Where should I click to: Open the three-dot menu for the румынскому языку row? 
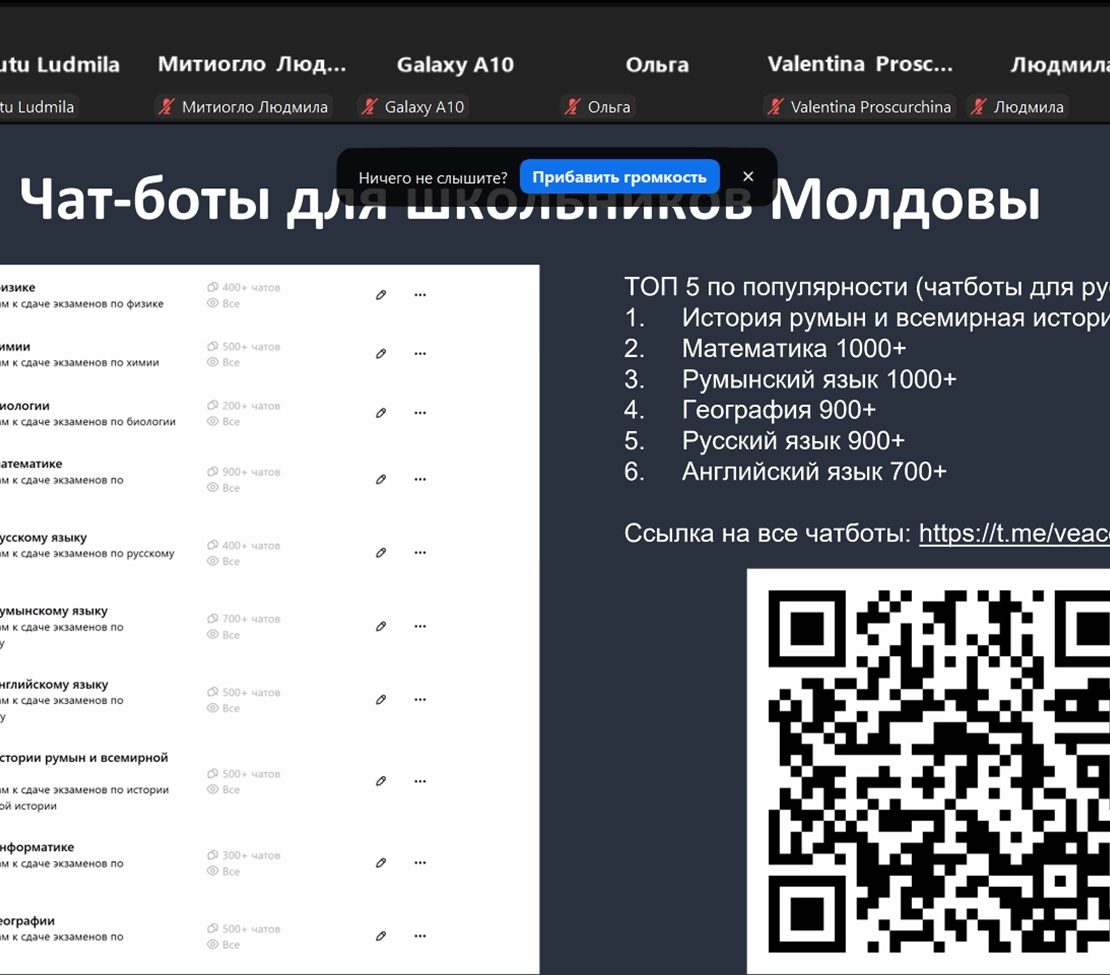420,626
